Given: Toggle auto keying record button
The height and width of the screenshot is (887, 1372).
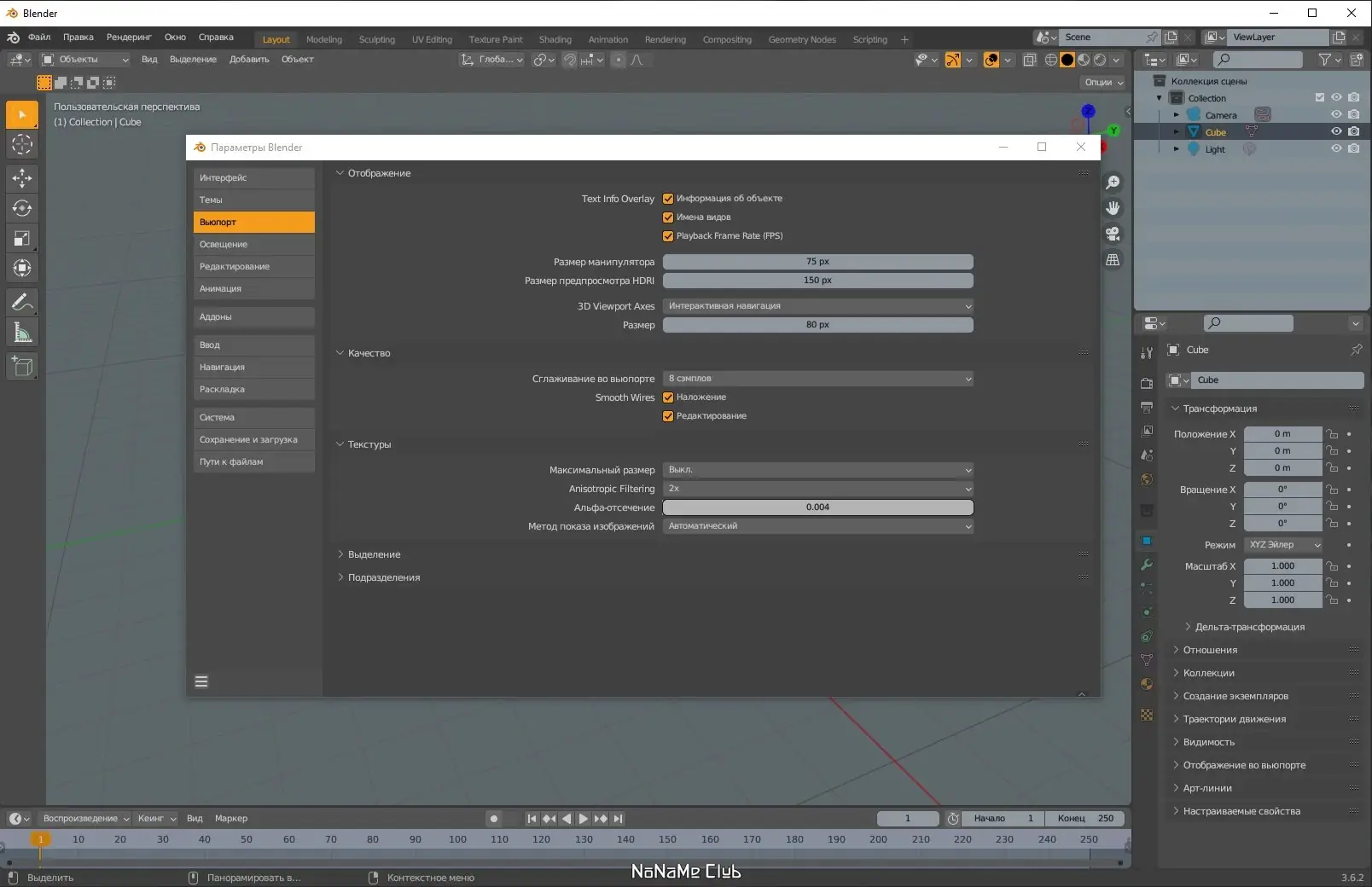Looking at the screenshot, I should pos(493,819).
